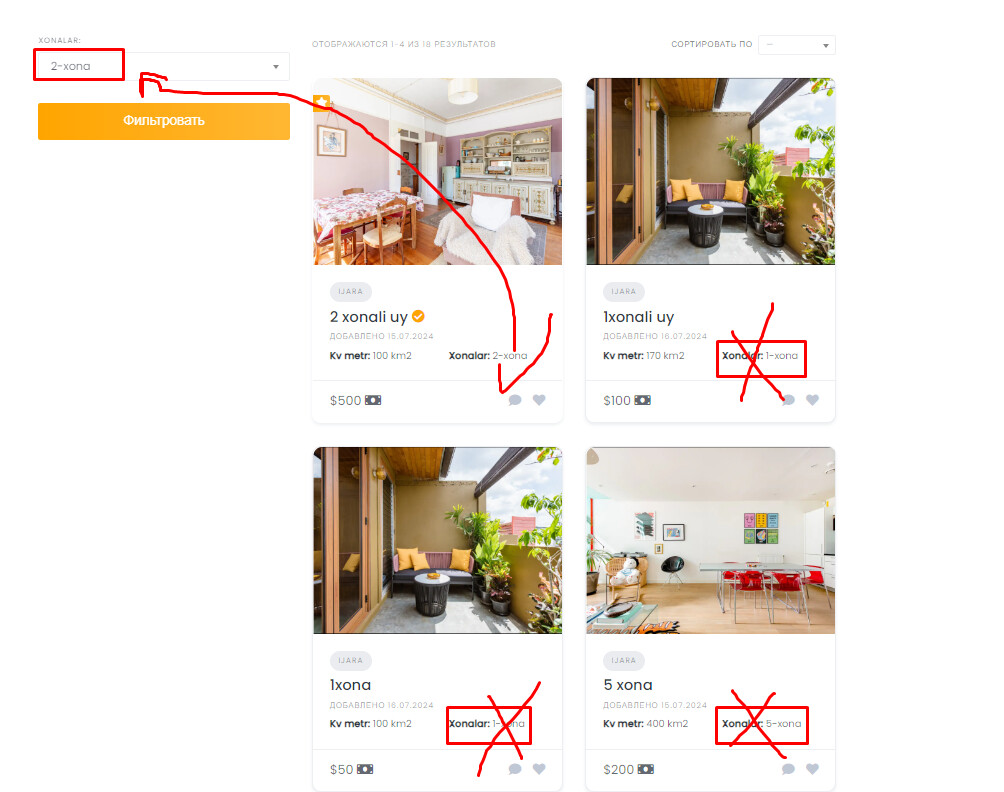The height and width of the screenshot is (792, 1004).
Task: Click the 1xona listing title
Action: click(350, 685)
